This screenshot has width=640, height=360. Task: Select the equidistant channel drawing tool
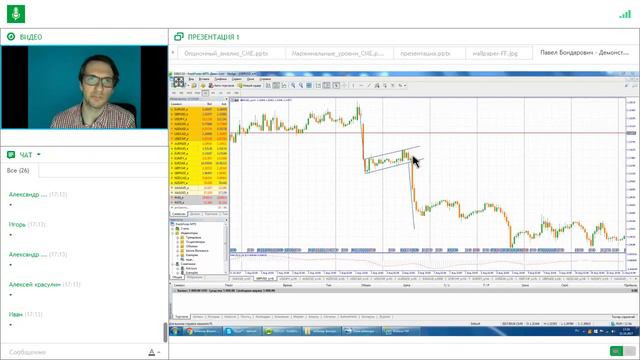pos(377,86)
